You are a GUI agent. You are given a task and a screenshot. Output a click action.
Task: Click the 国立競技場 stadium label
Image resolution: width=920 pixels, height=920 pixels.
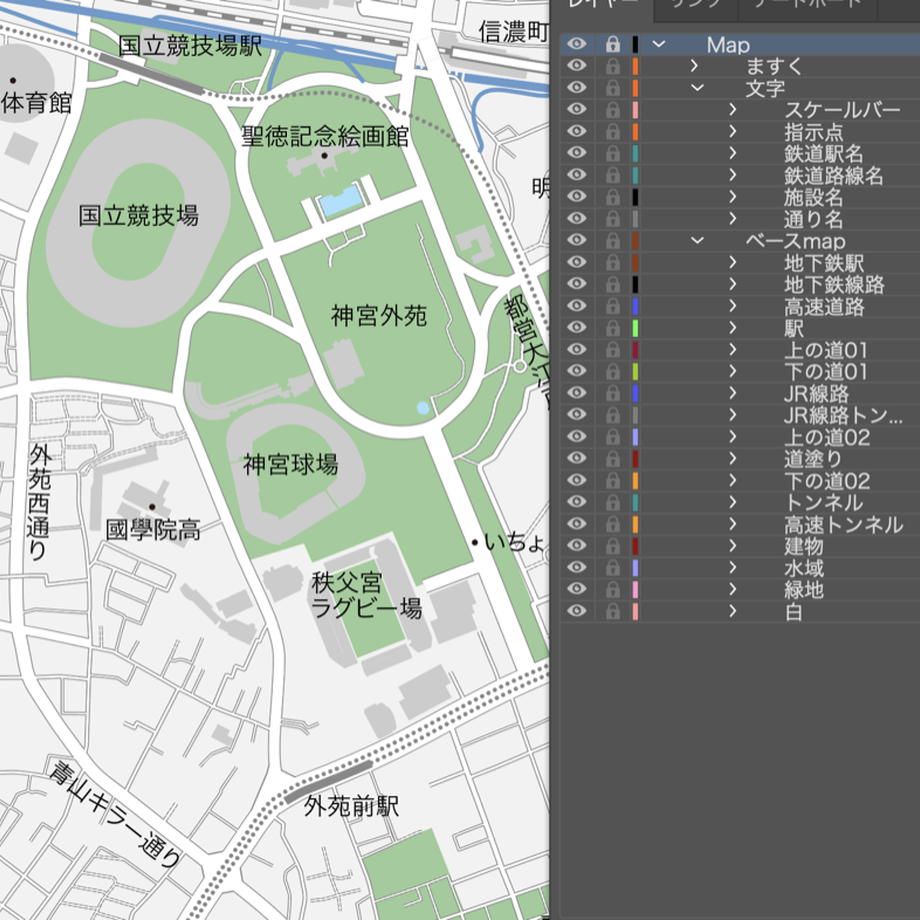[138, 216]
